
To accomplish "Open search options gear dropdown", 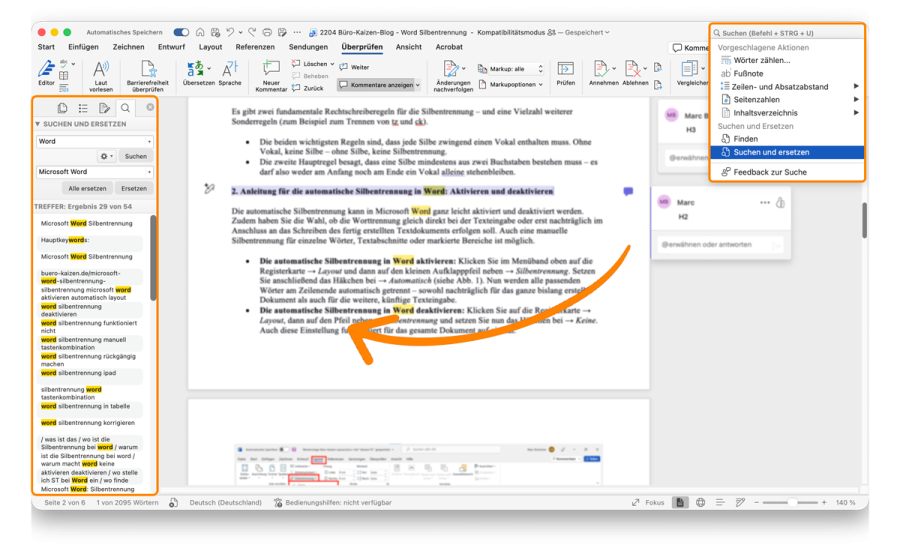I will point(106,156).
